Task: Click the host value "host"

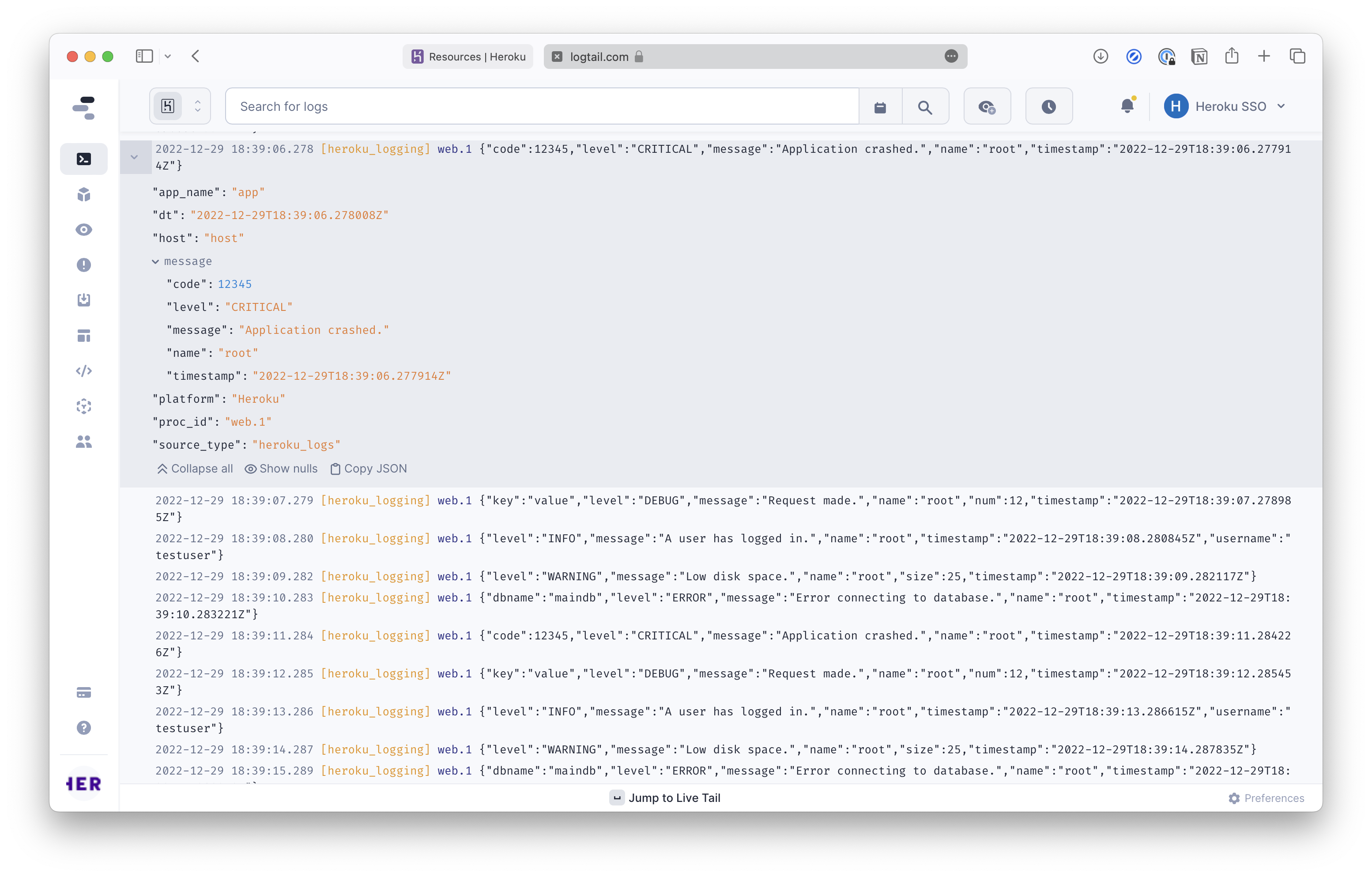Action: coord(224,238)
